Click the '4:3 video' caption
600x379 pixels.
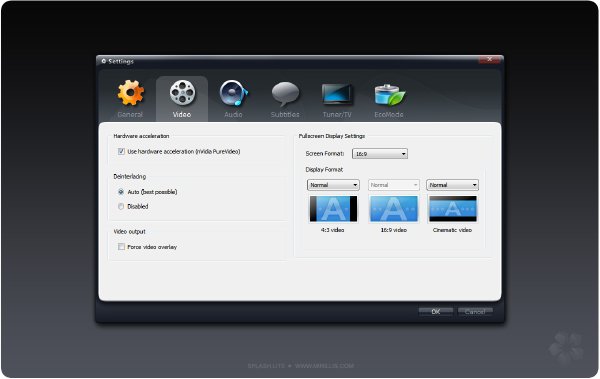click(333, 230)
